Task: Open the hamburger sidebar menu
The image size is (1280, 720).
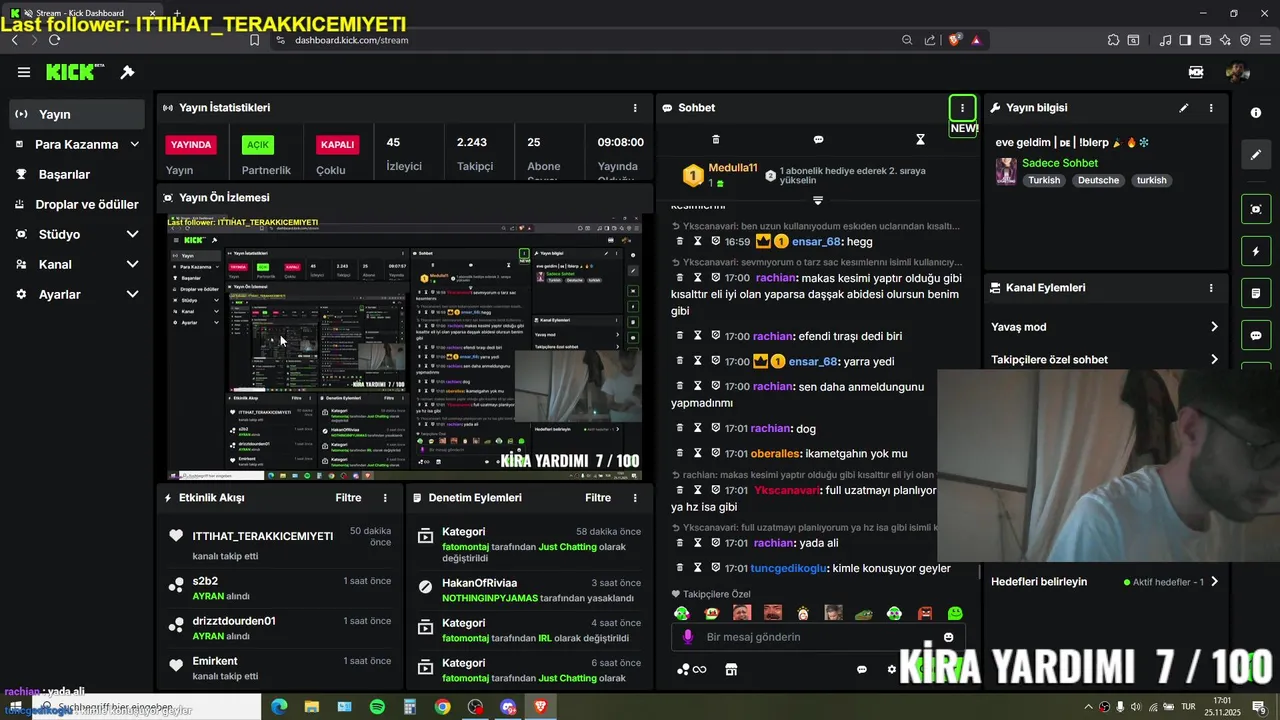Action: click(x=24, y=72)
